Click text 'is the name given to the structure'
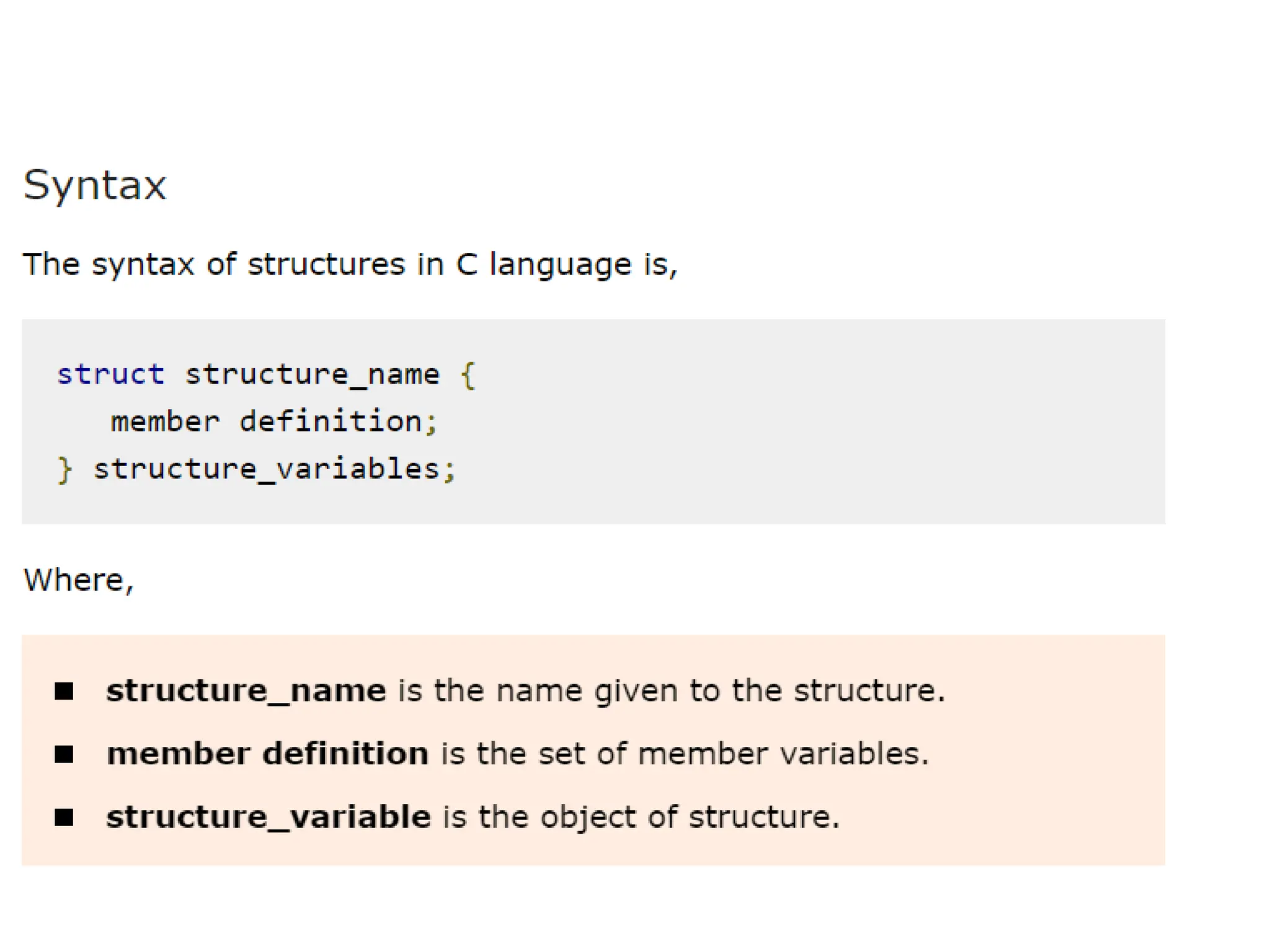The image size is (1270, 952). (670, 690)
